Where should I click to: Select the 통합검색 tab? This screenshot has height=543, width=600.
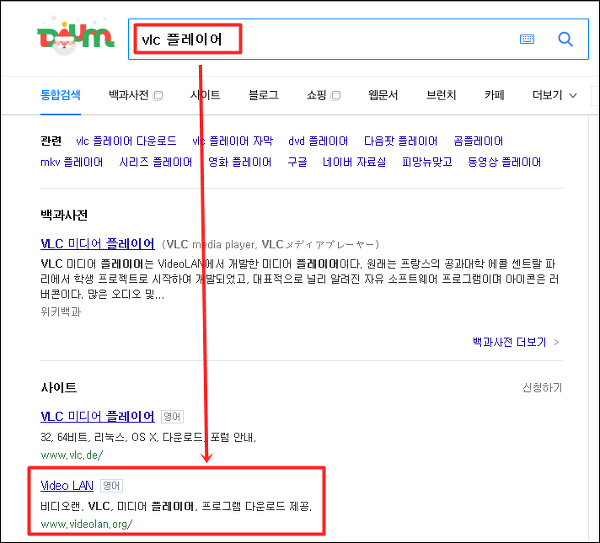click(x=60, y=95)
